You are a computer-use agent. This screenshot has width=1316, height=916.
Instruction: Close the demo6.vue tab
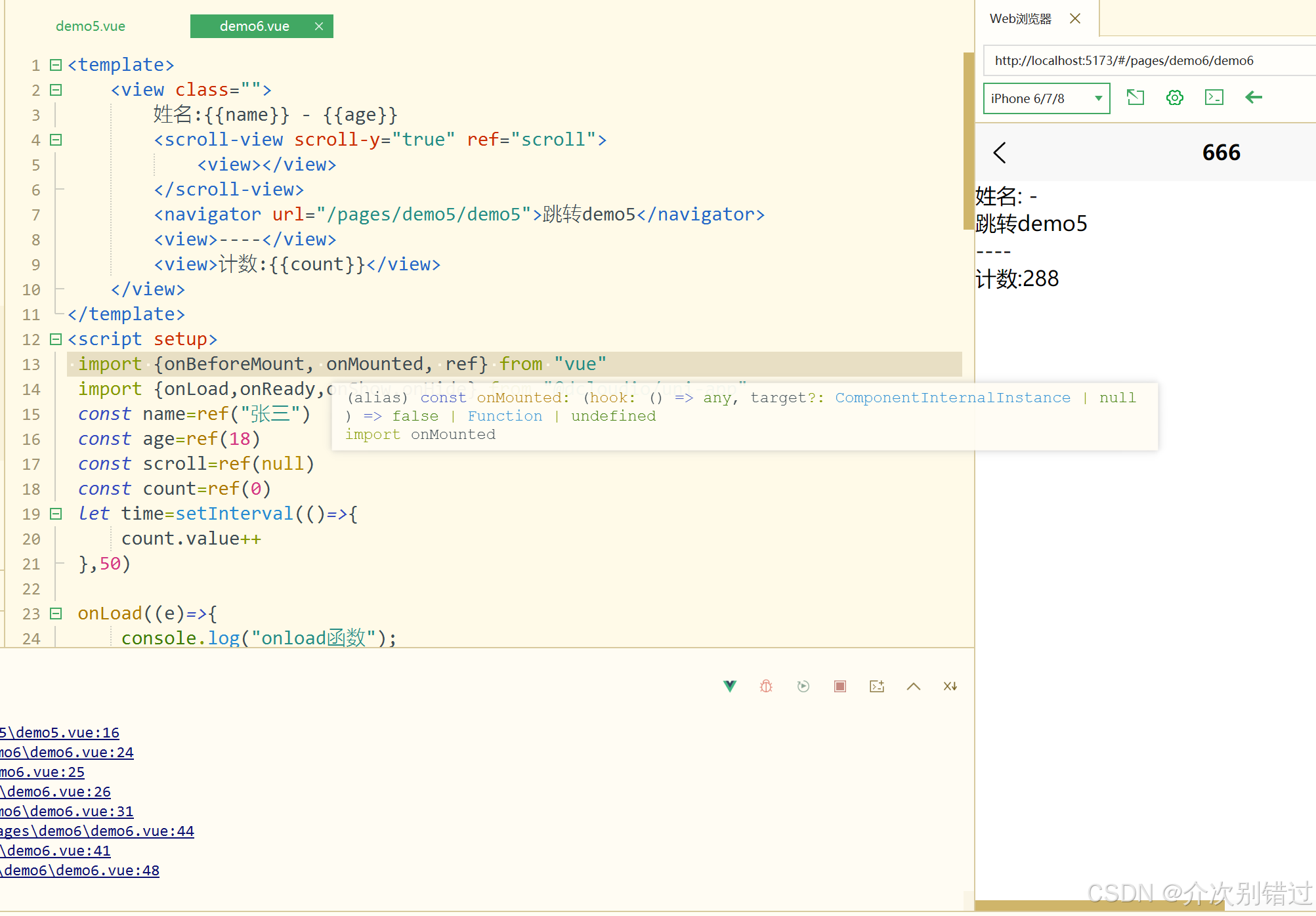tap(319, 26)
